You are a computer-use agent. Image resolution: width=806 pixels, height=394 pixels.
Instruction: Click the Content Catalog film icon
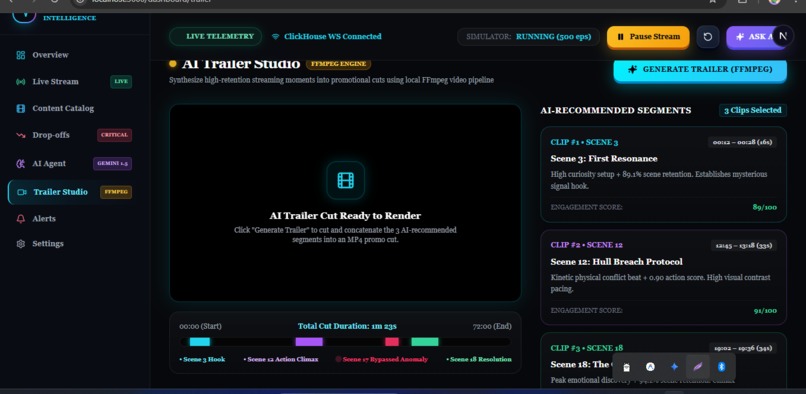point(21,109)
